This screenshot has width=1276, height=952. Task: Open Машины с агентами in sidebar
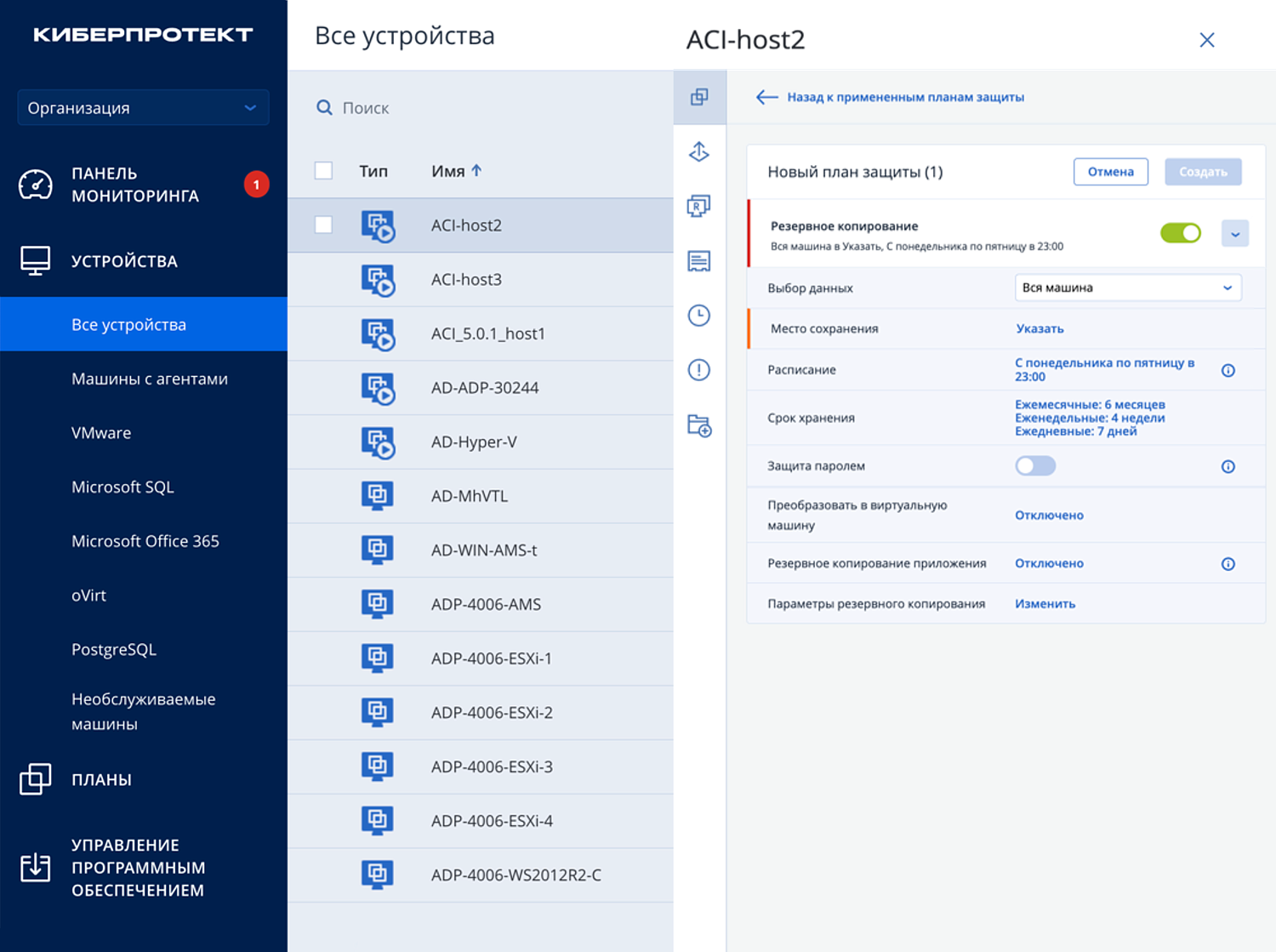pyautogui.click(x=150, y=379)
